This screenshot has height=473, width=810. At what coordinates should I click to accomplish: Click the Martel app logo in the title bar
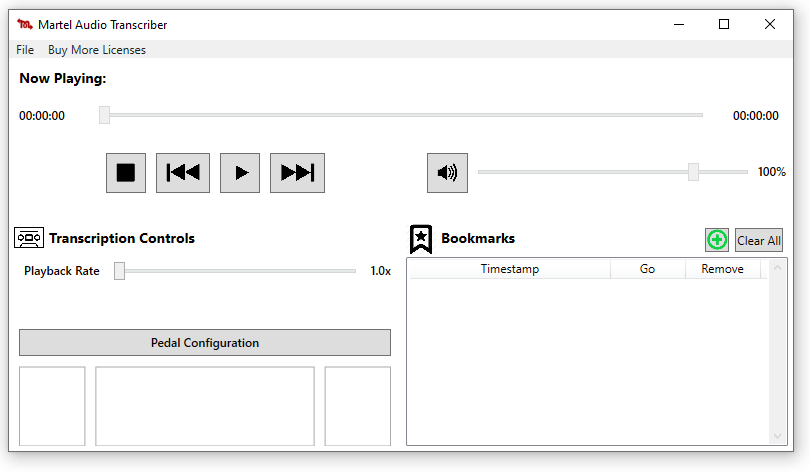tap(25, 24)
